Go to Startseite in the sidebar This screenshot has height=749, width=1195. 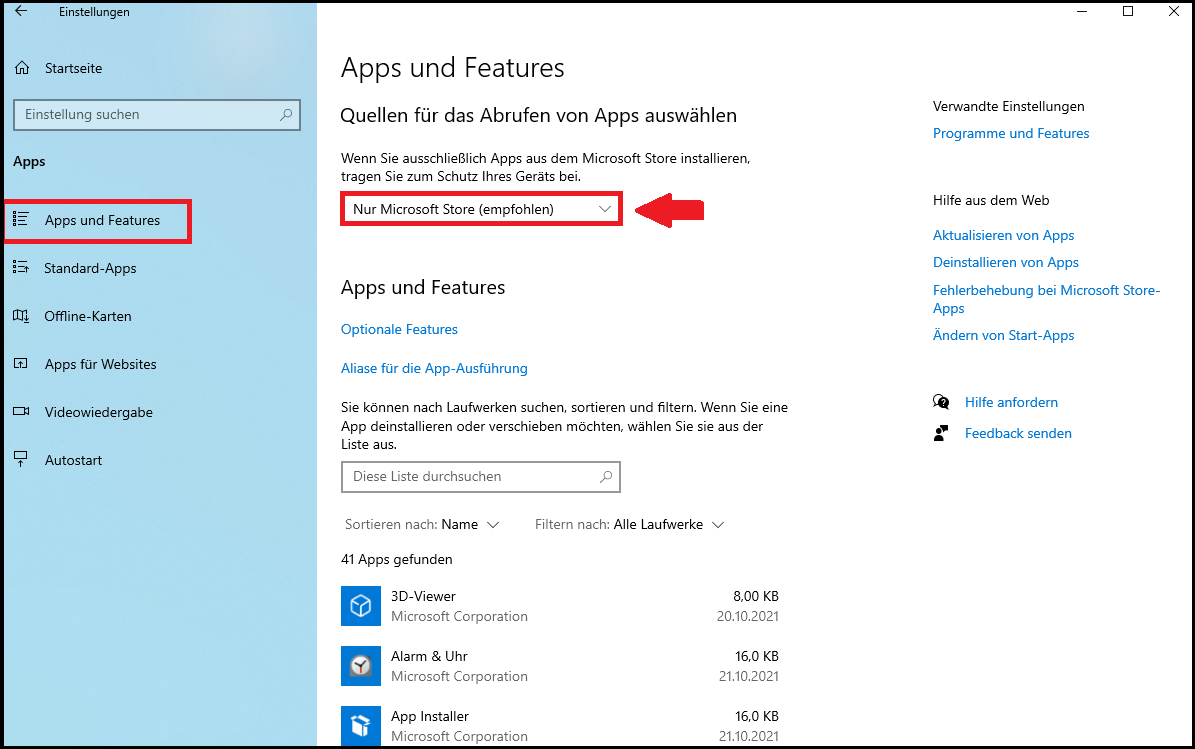73,68
